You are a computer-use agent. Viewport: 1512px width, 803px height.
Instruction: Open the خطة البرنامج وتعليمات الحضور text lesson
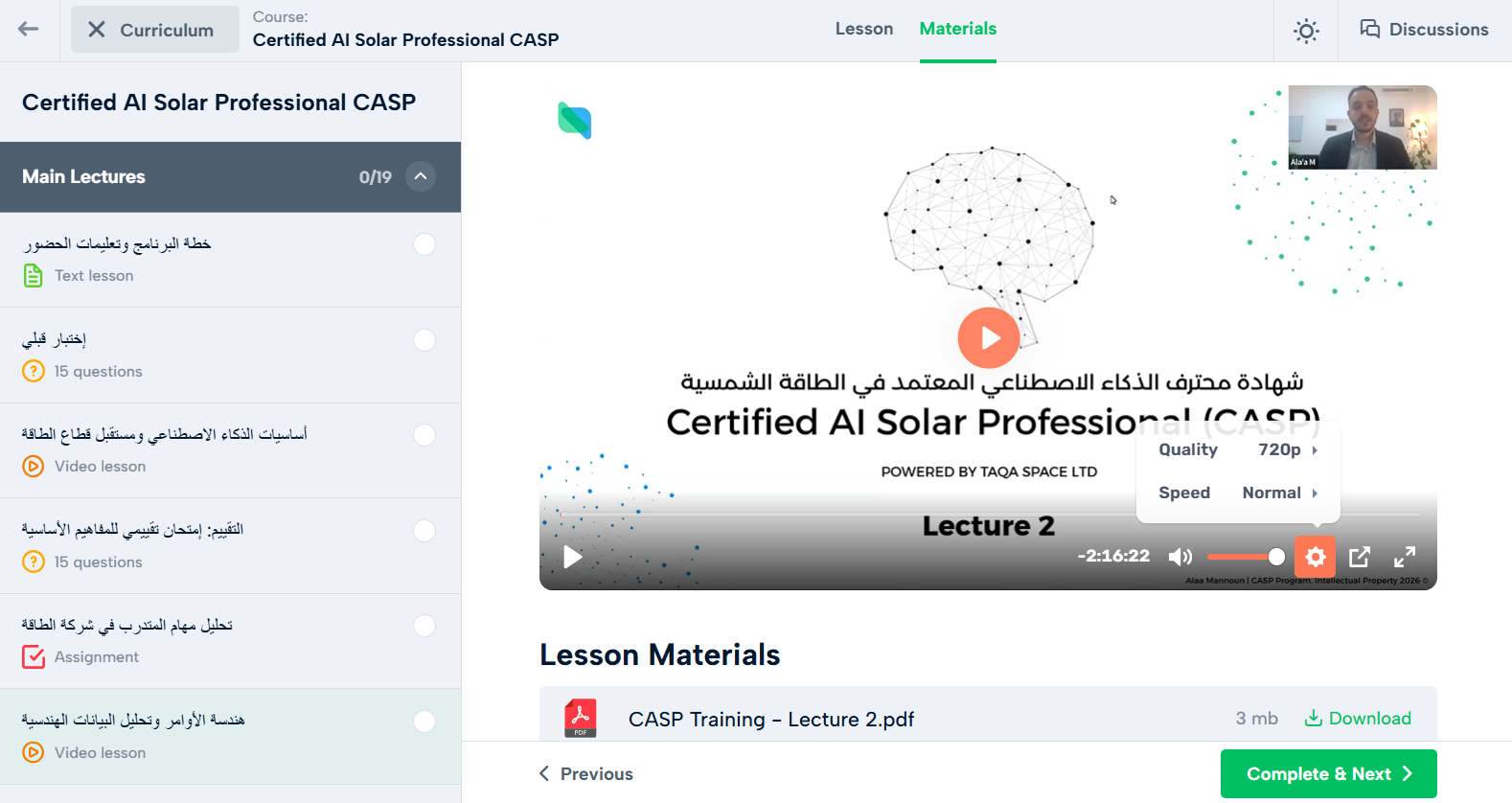230,260
